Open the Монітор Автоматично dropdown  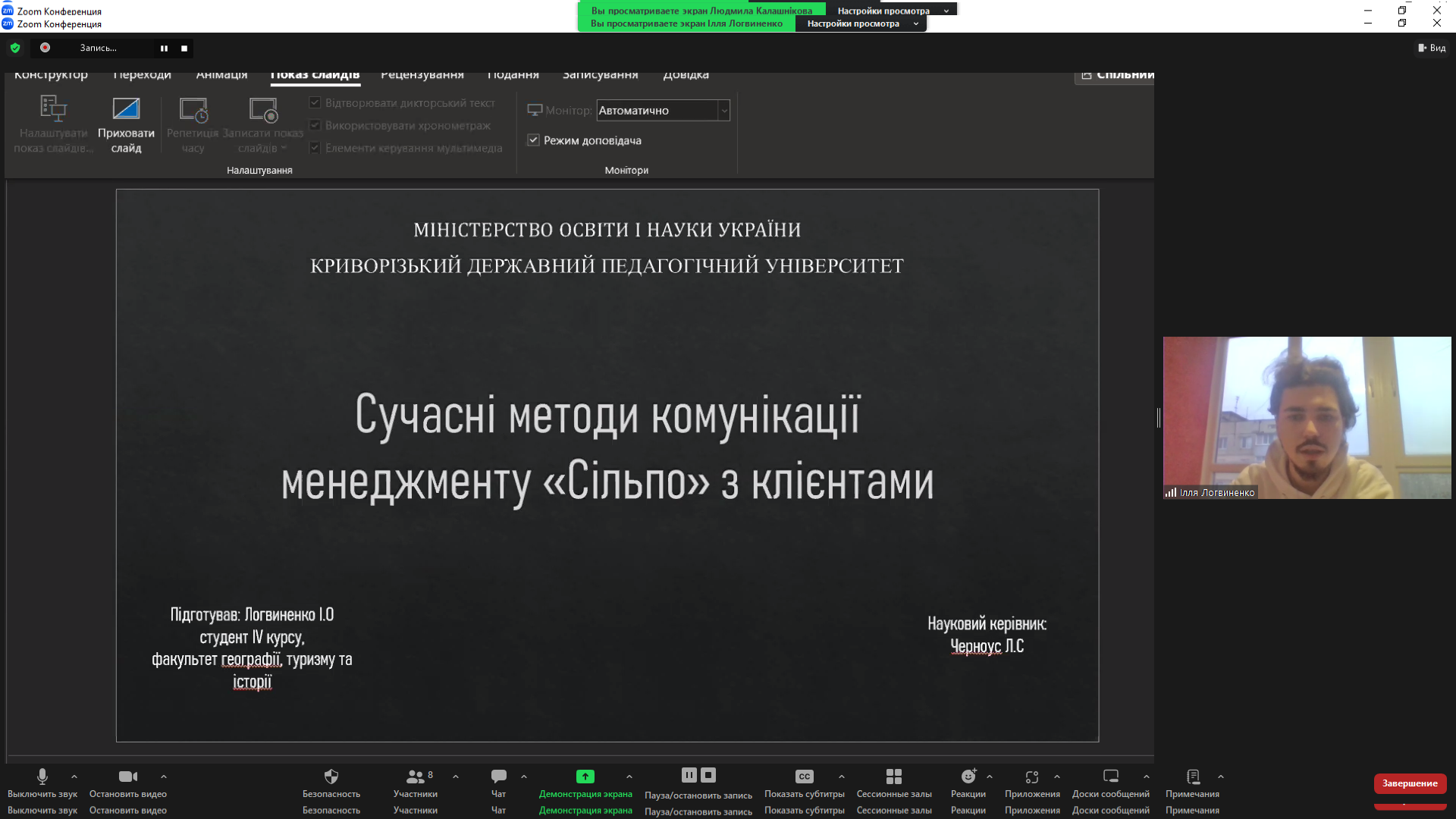[724, 111]
